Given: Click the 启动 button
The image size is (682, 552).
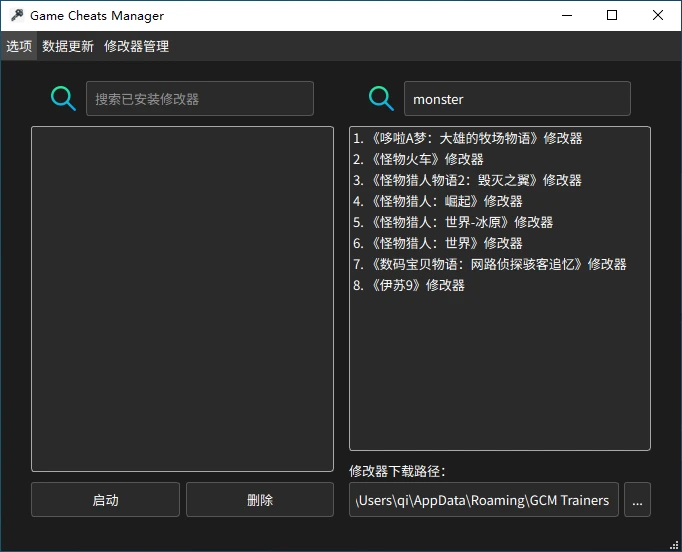Looking at the screenshot, I should click(x=105, y=500).
